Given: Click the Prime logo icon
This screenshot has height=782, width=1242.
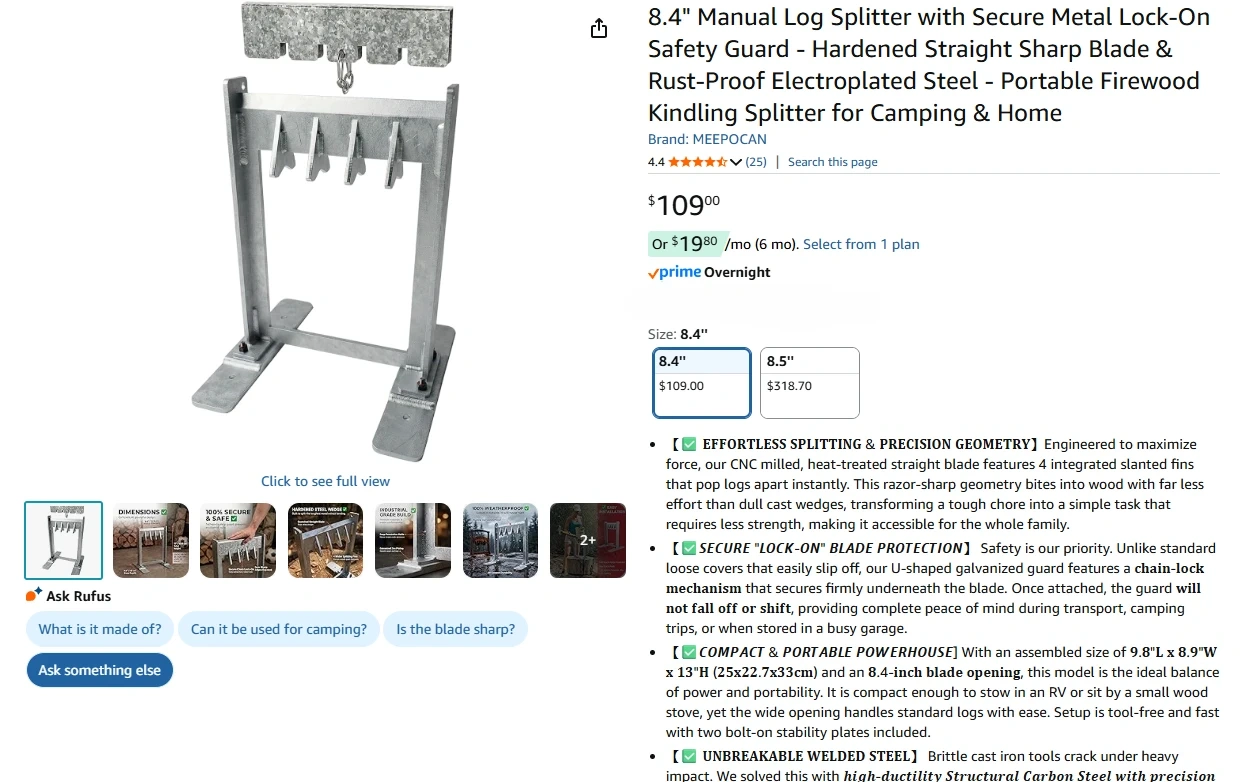Looking at the screenshot, I should tap(674, 272).
